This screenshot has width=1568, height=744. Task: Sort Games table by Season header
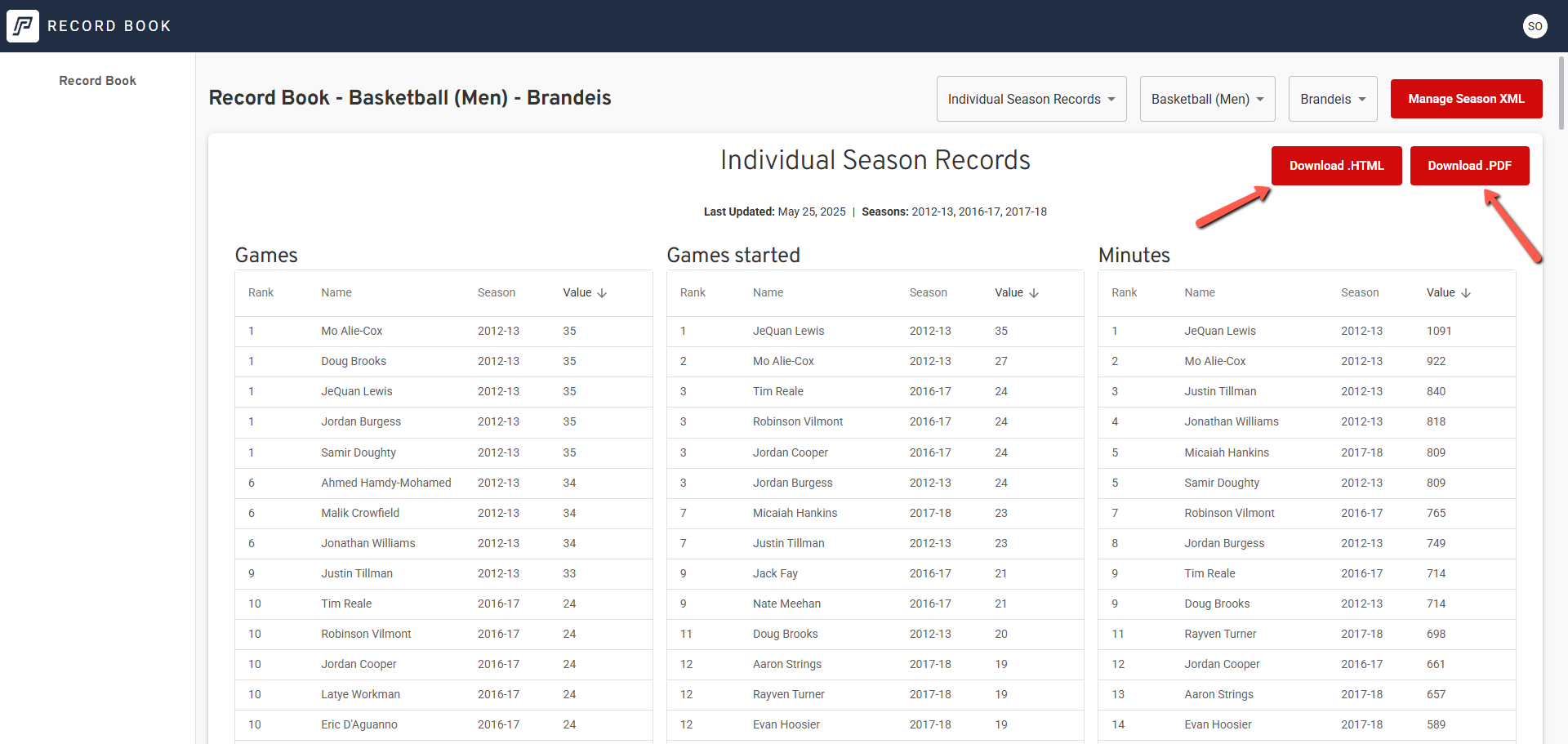click(497, 292)
